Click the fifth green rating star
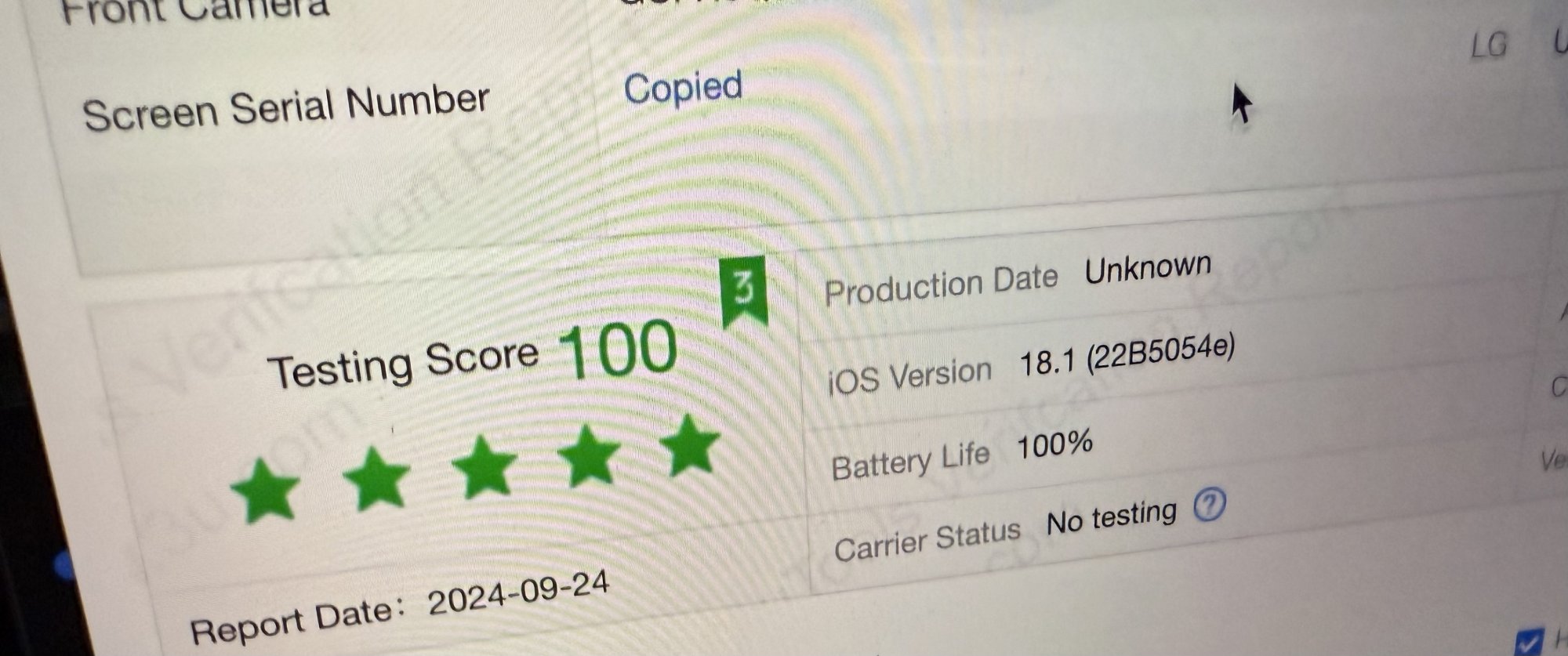The width and height of the screenshot is (1568, 656). click(x=690, y=444)
